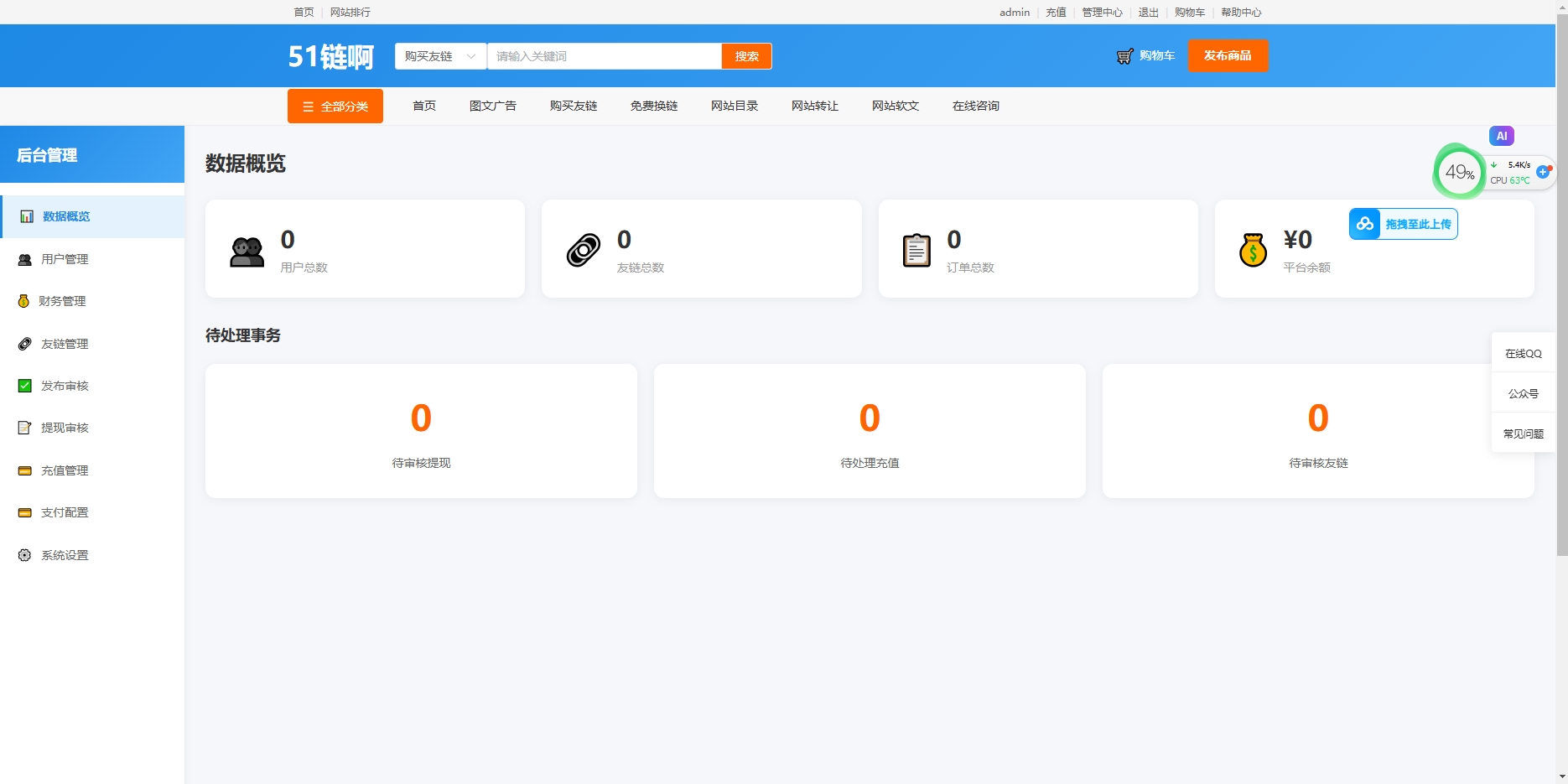Viewport: 1568px width, 784px height.
Task: Open the 待审核提现 pending card
Action: [x=421, y=431]
